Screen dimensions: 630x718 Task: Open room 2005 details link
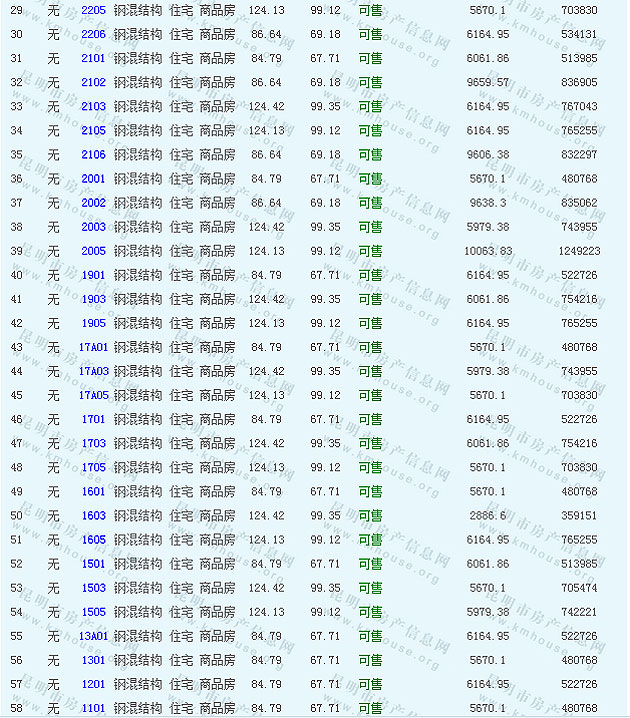point(93,251)
